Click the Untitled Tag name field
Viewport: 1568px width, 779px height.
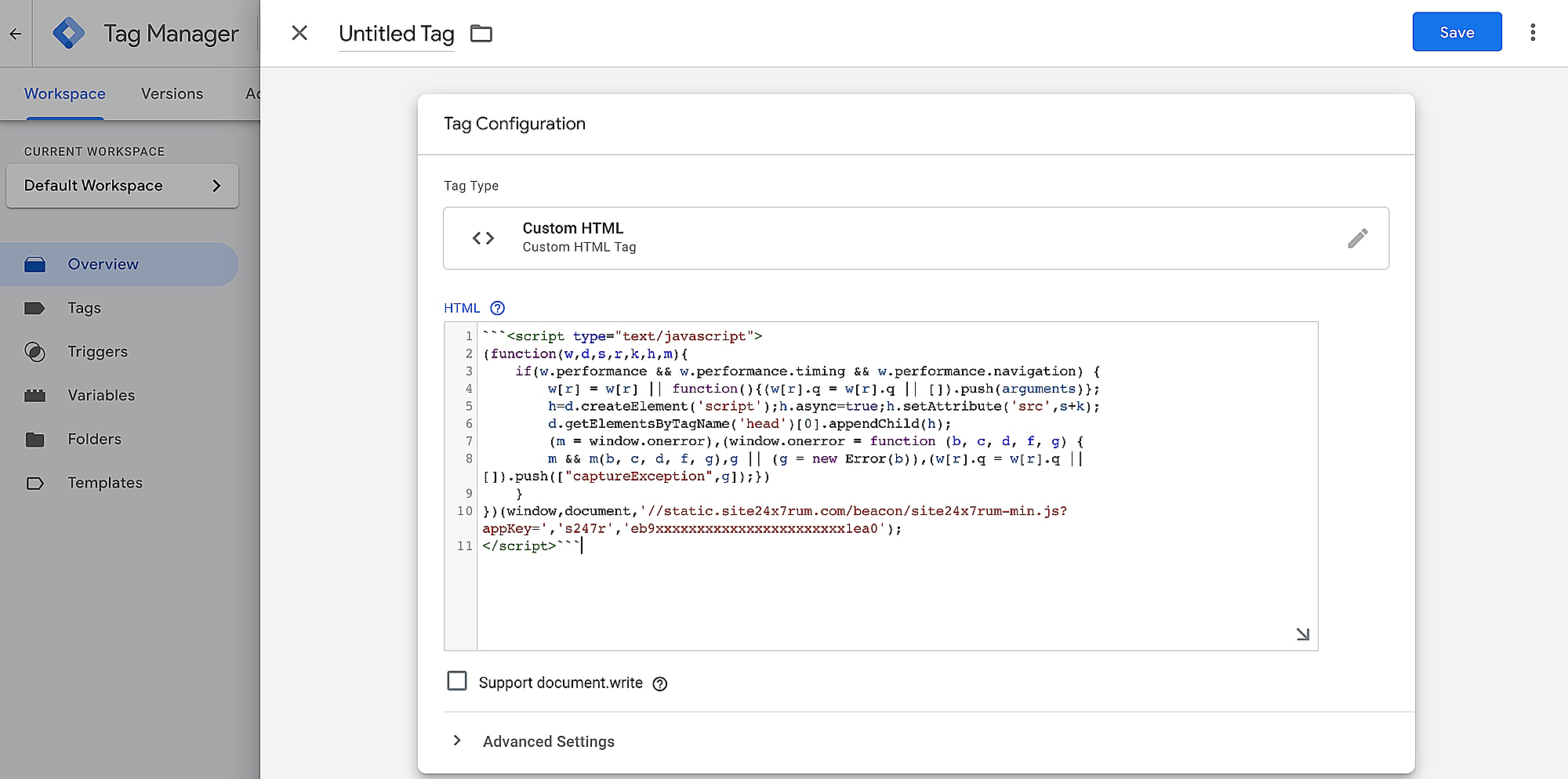click(x=396, y=34)
